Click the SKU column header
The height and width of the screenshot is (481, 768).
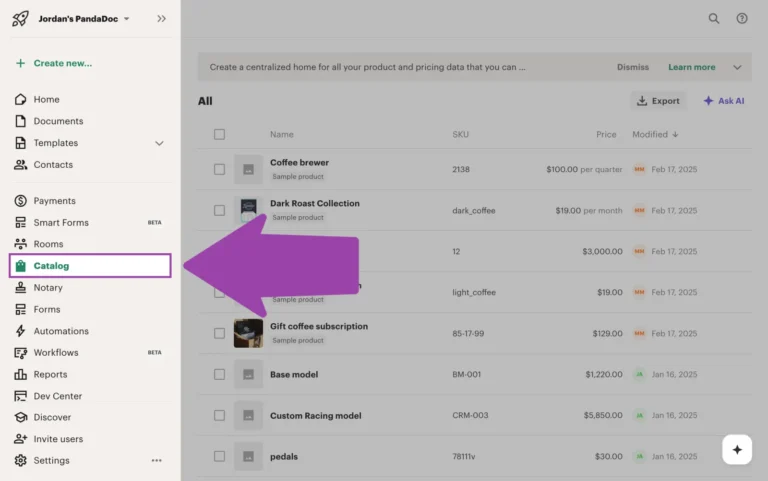point(460,134)
